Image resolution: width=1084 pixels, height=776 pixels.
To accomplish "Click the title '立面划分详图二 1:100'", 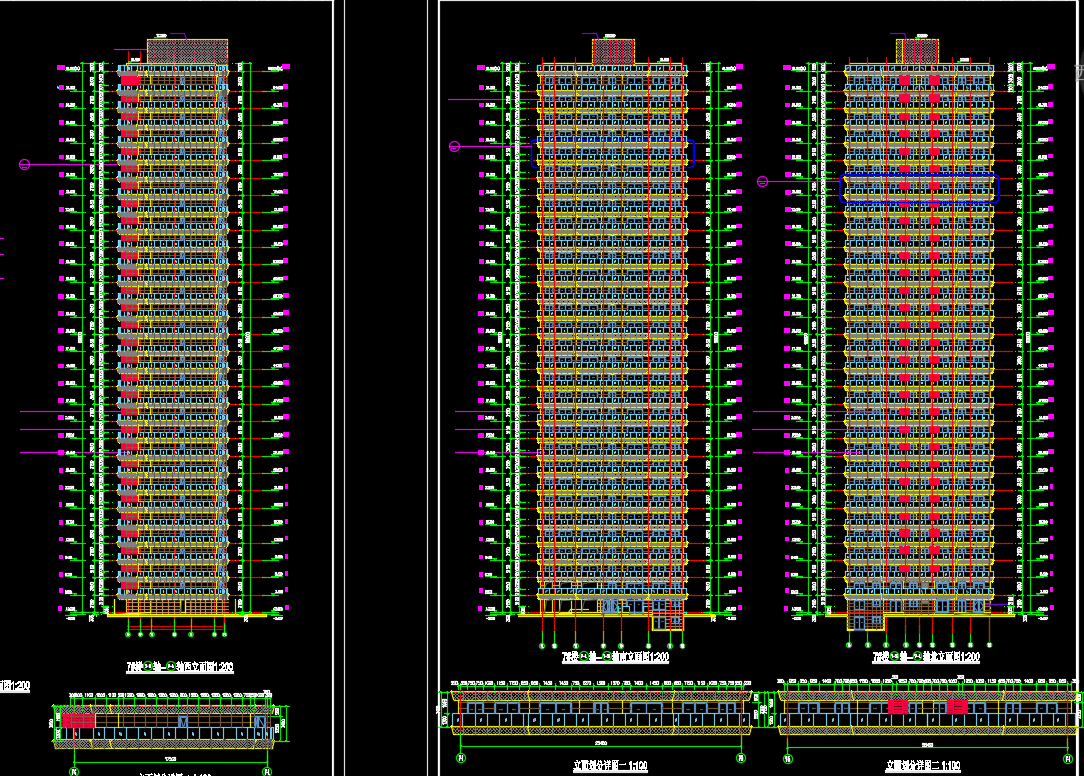I will [923, 766].
